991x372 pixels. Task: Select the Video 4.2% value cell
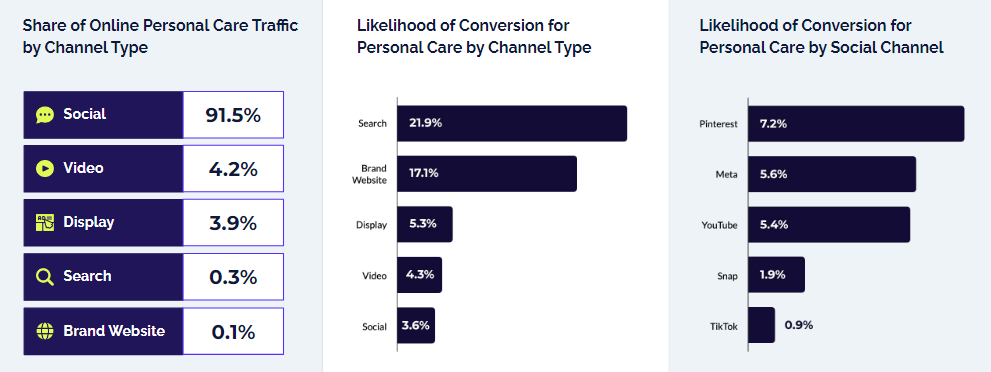[233, 169]
